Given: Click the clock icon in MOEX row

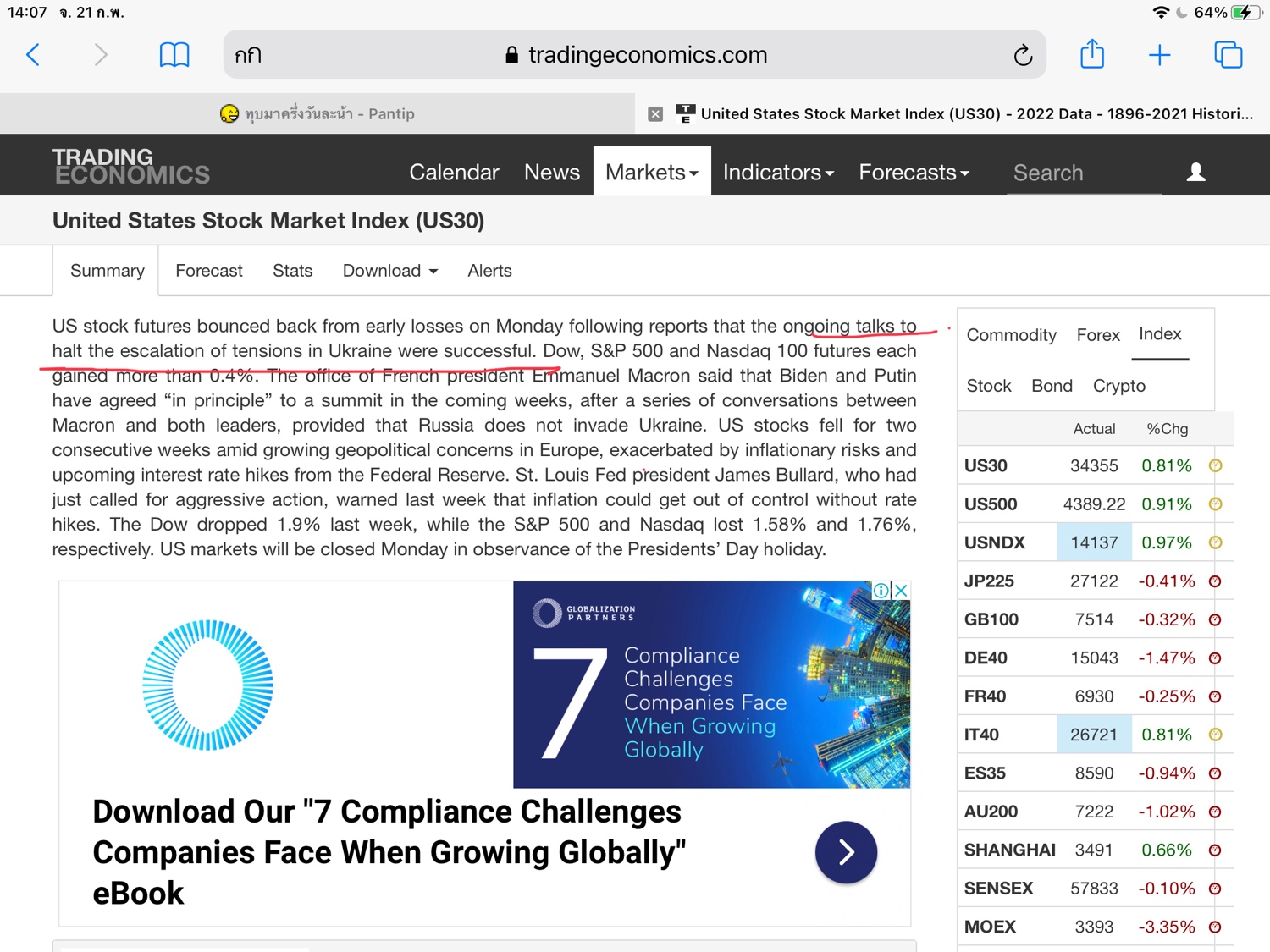Looking at the screenshot, I should [x=1215, y=927].
